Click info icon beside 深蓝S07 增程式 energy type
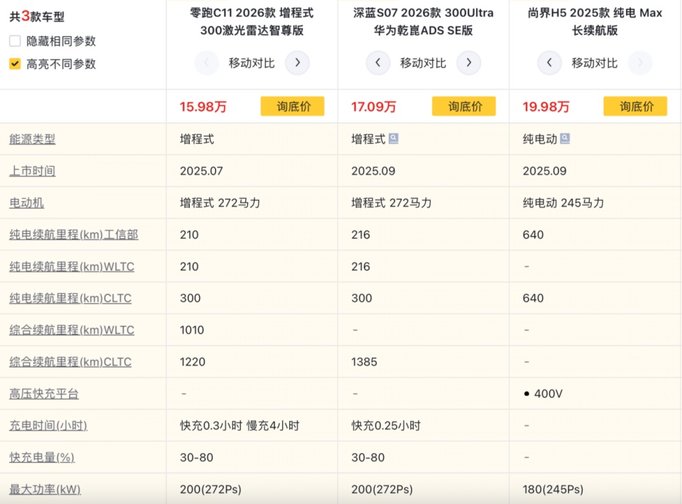The image size is (682, 504). 394,139
